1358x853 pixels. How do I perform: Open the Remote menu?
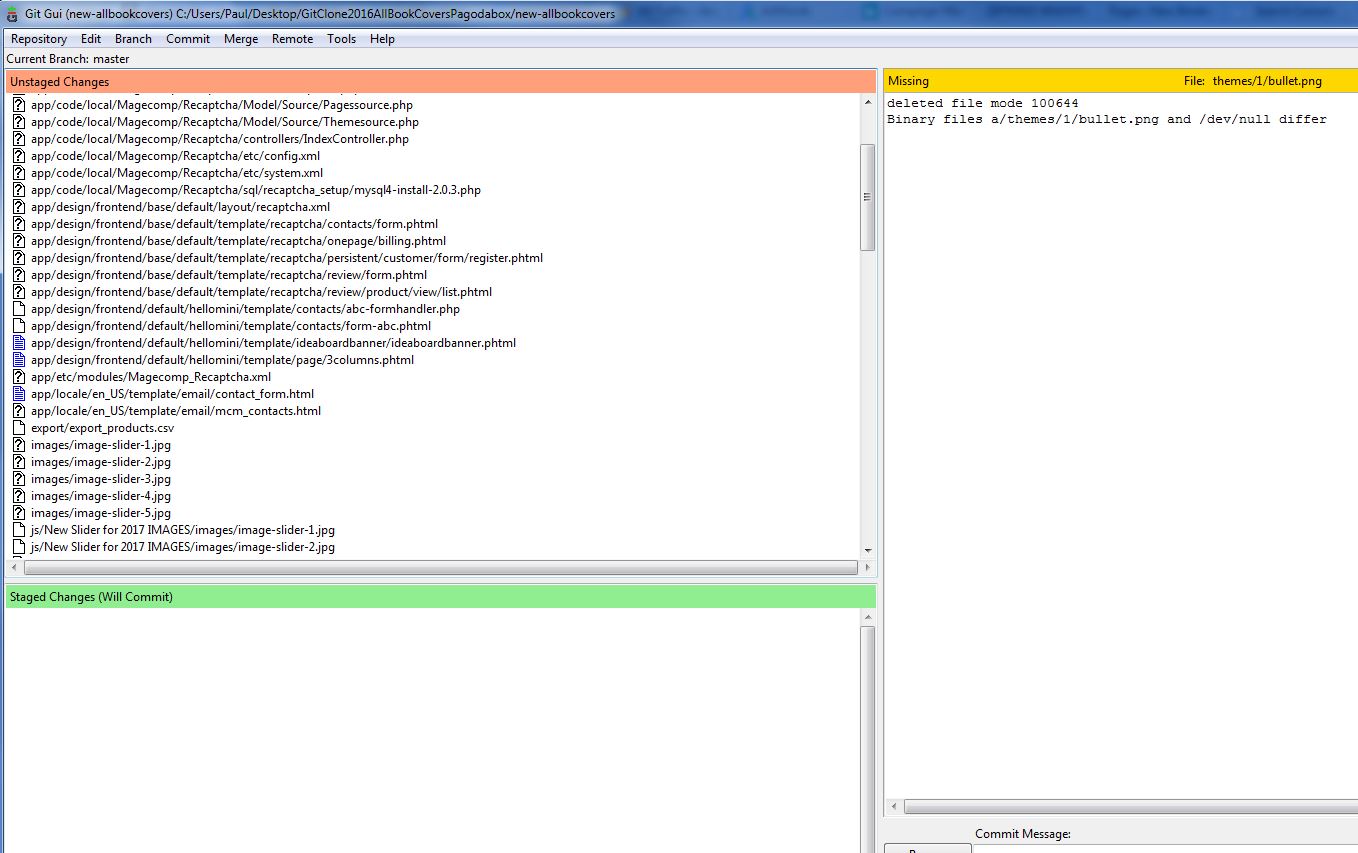click(292, 39)
